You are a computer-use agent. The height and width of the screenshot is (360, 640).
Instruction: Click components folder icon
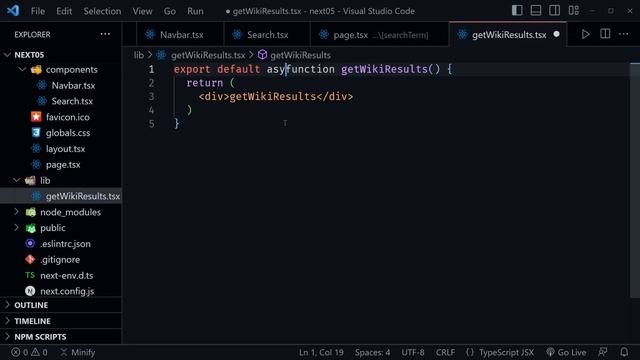36,69
